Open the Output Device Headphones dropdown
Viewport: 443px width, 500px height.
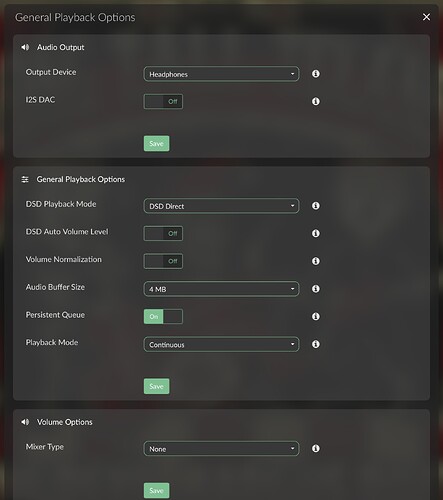click(x=221, y=74)
